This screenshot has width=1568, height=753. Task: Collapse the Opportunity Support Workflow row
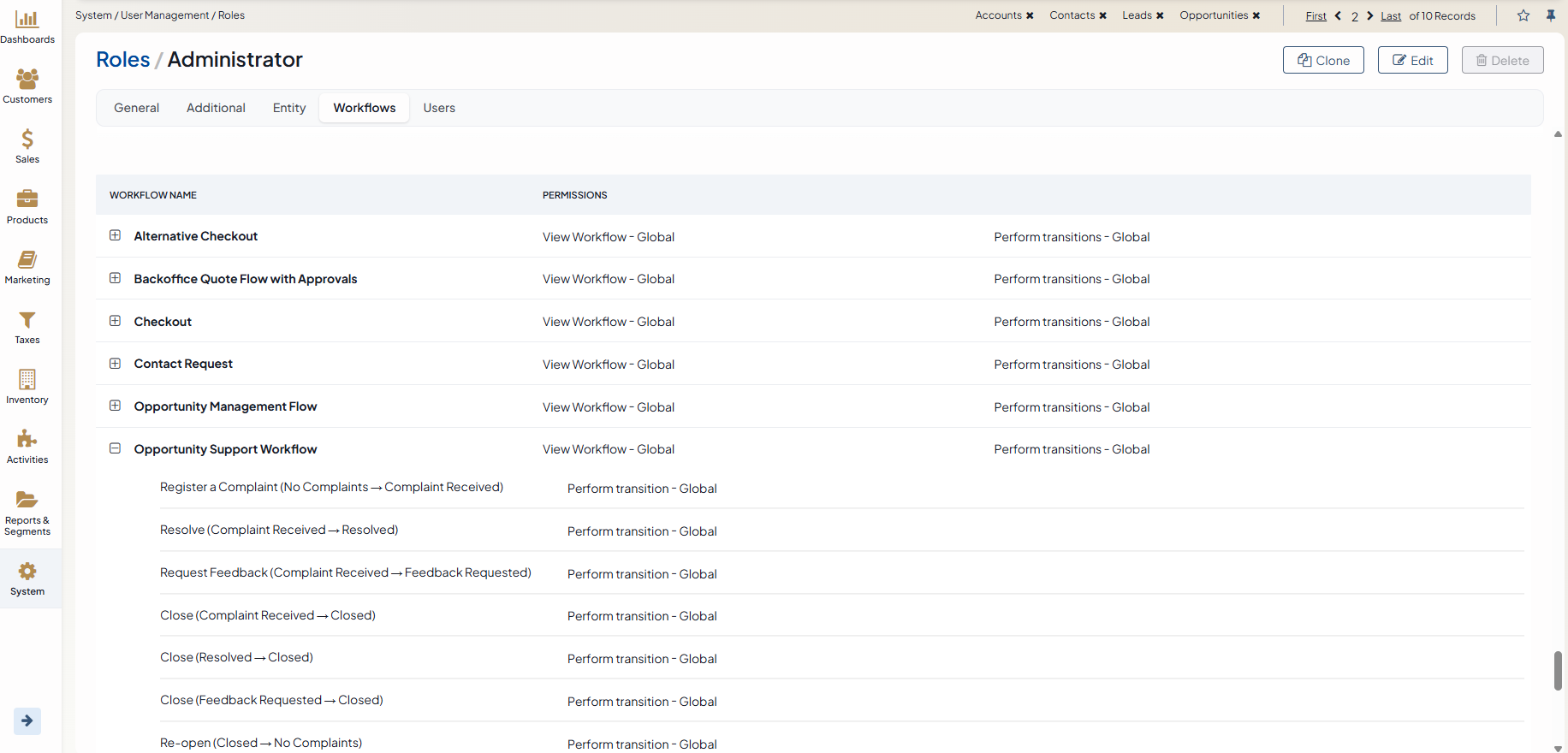[115, 449]
